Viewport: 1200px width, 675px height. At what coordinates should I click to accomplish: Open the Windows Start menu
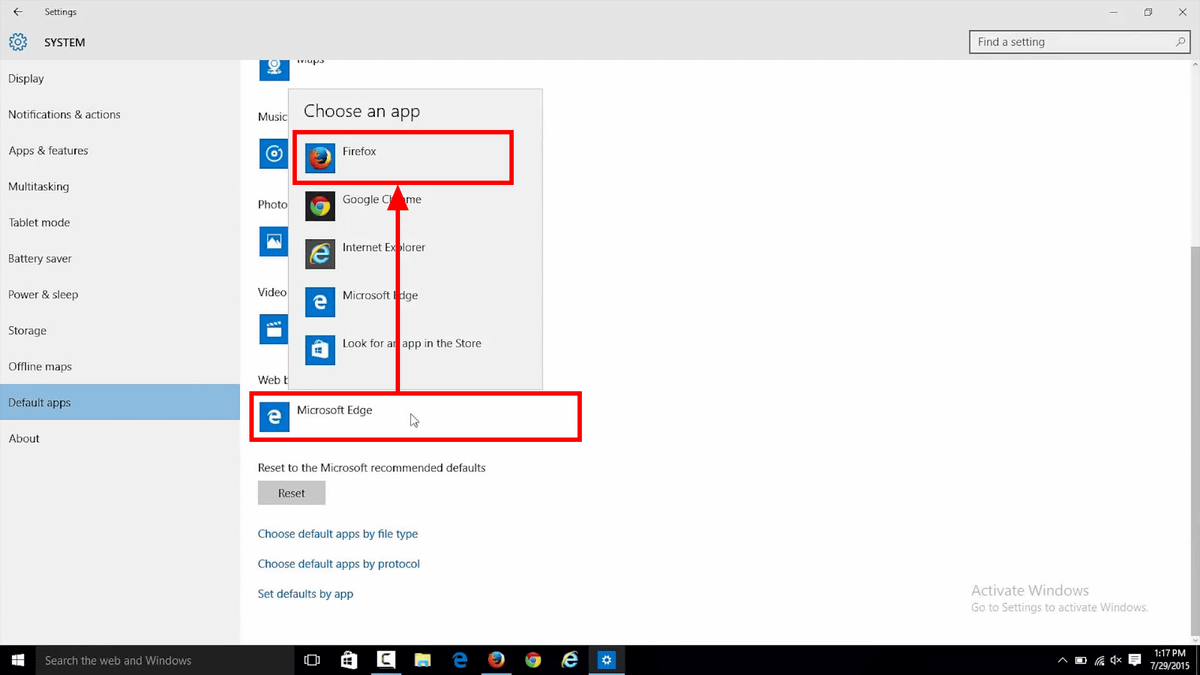point(17,660)
